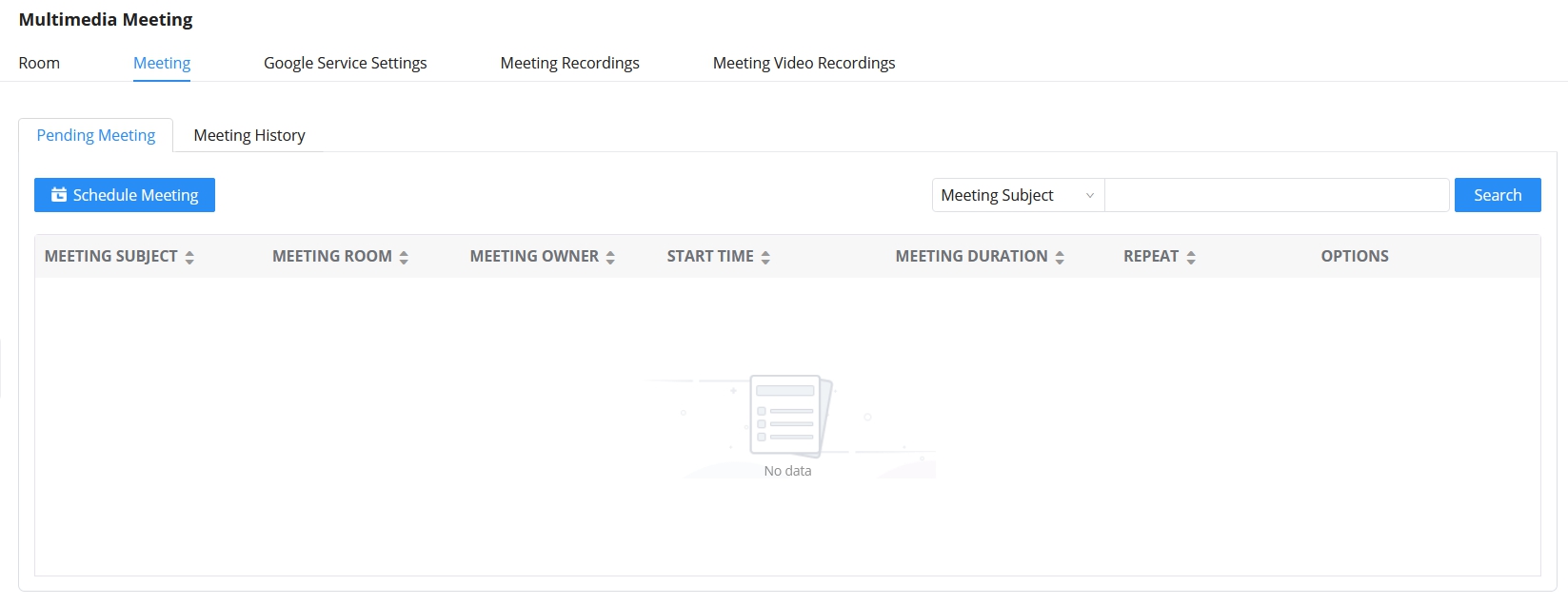Open the Google Service Settings tab
Screen dimensions: 1568x605
(x=345, y=63)
